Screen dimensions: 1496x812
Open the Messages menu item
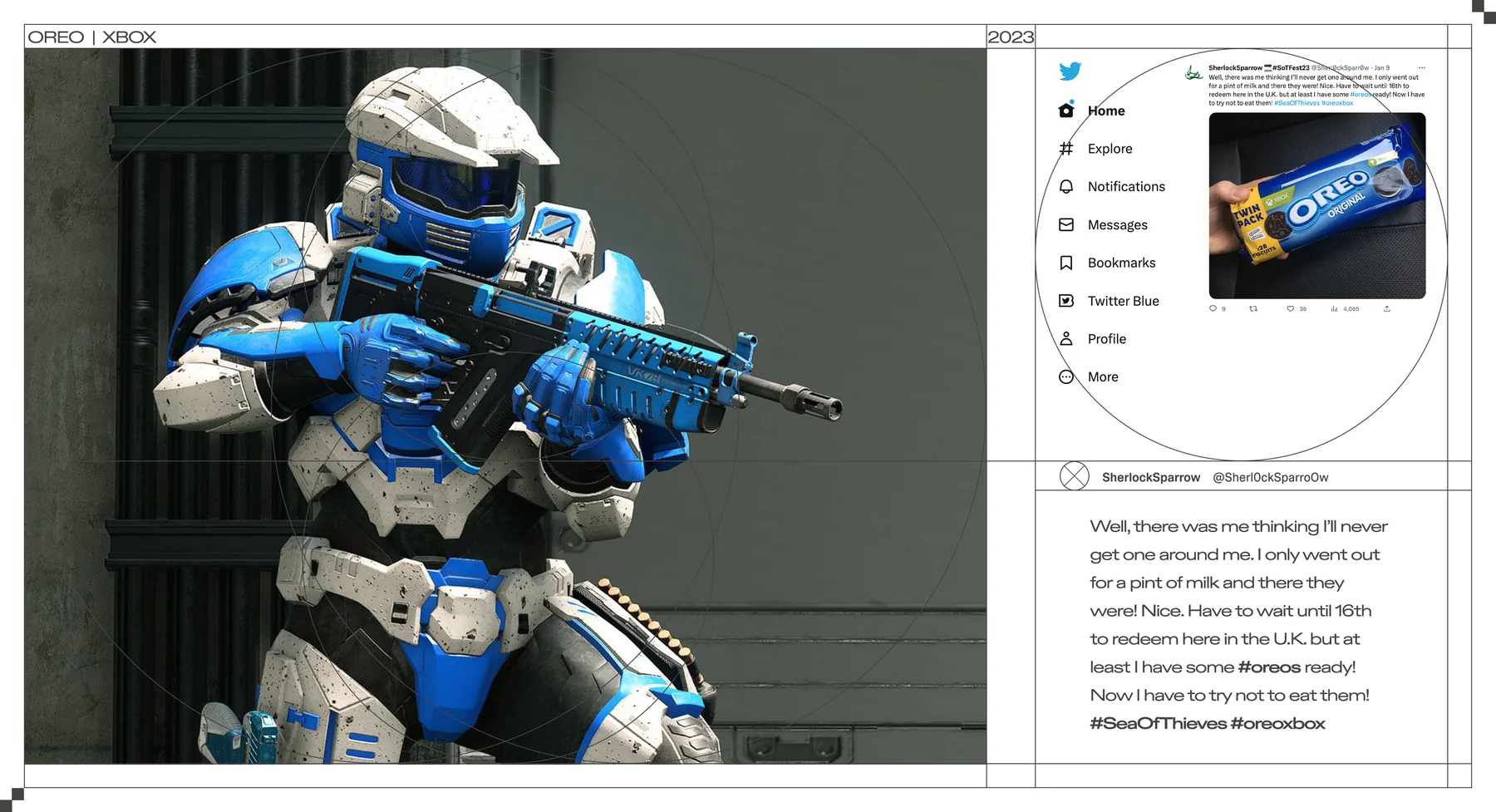[x=1117, y=224]
